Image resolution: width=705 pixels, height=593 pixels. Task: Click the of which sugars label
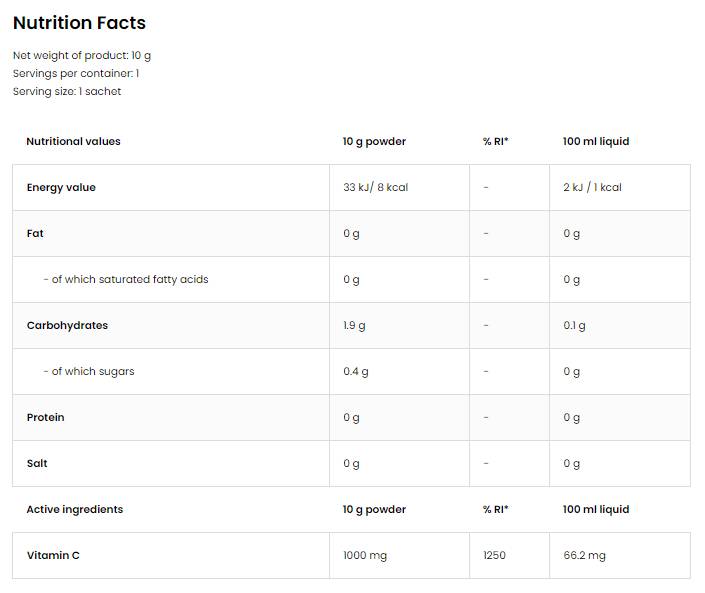[x=88, y=372]
